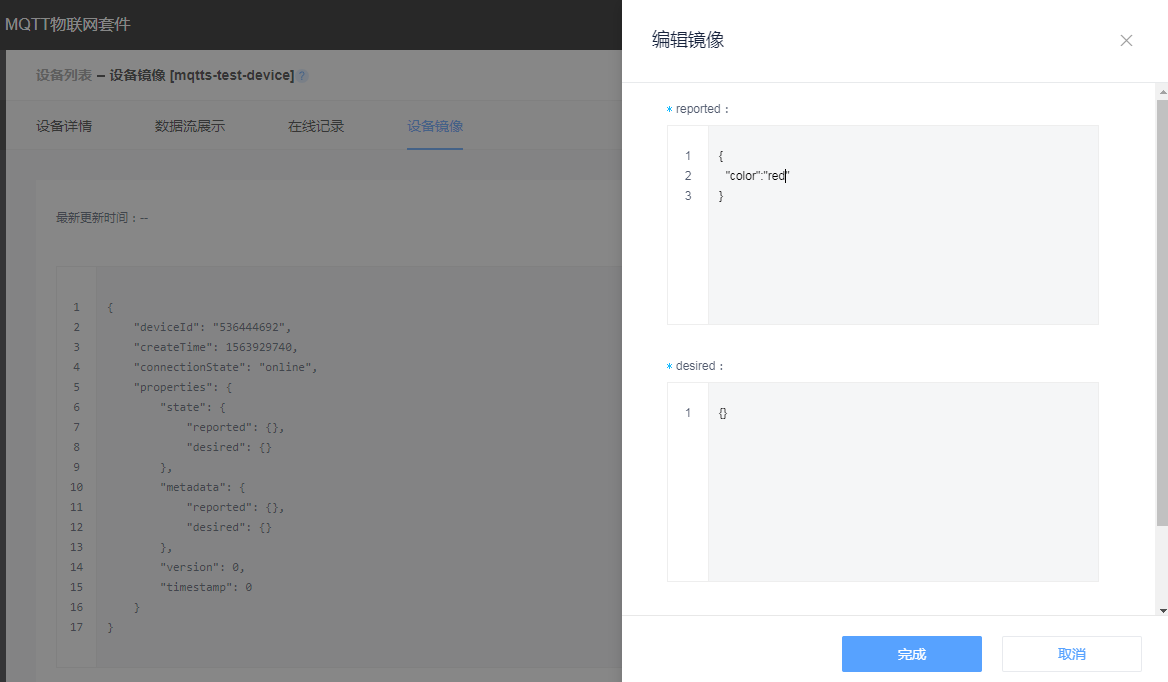Switch to the 数据流展示 tab
Image resolution: width=1168 pixels, height=682 pixels.
point(190,126)
